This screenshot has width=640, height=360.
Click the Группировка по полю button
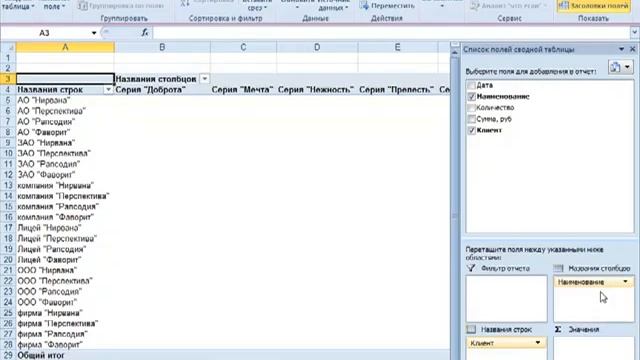point(121,6)
